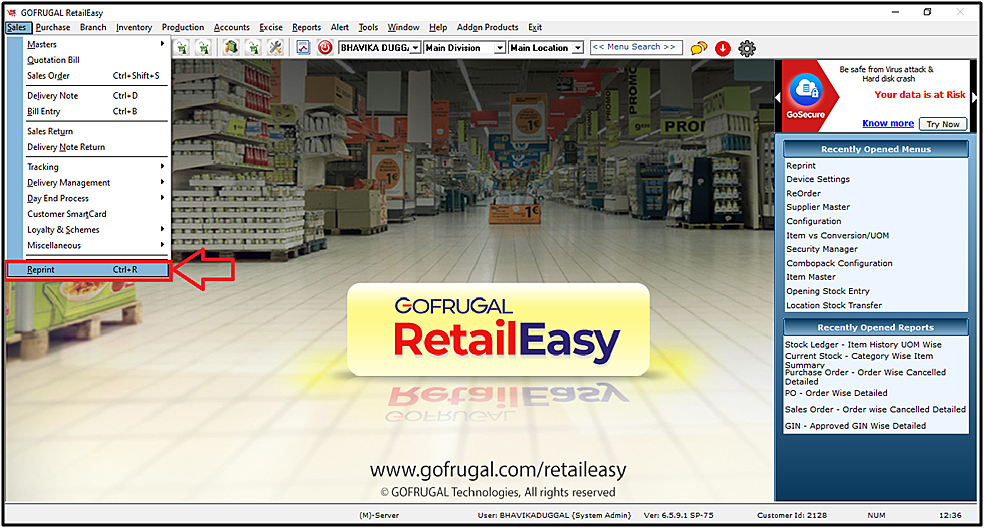Viewport: 984px width, 528px height.
Task: Click Exit in the menu bar
Action: pyautogui.click(x=535, y=27)
